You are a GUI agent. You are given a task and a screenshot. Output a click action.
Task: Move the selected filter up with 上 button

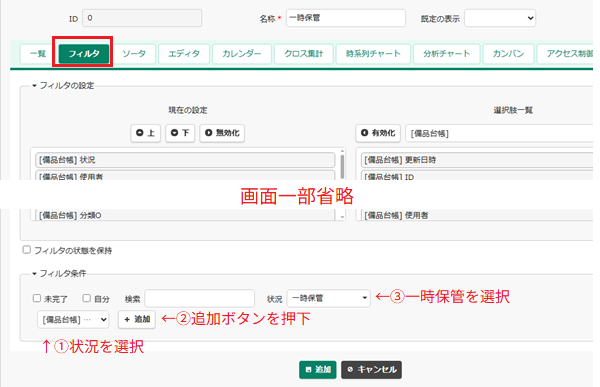(145, 133)
